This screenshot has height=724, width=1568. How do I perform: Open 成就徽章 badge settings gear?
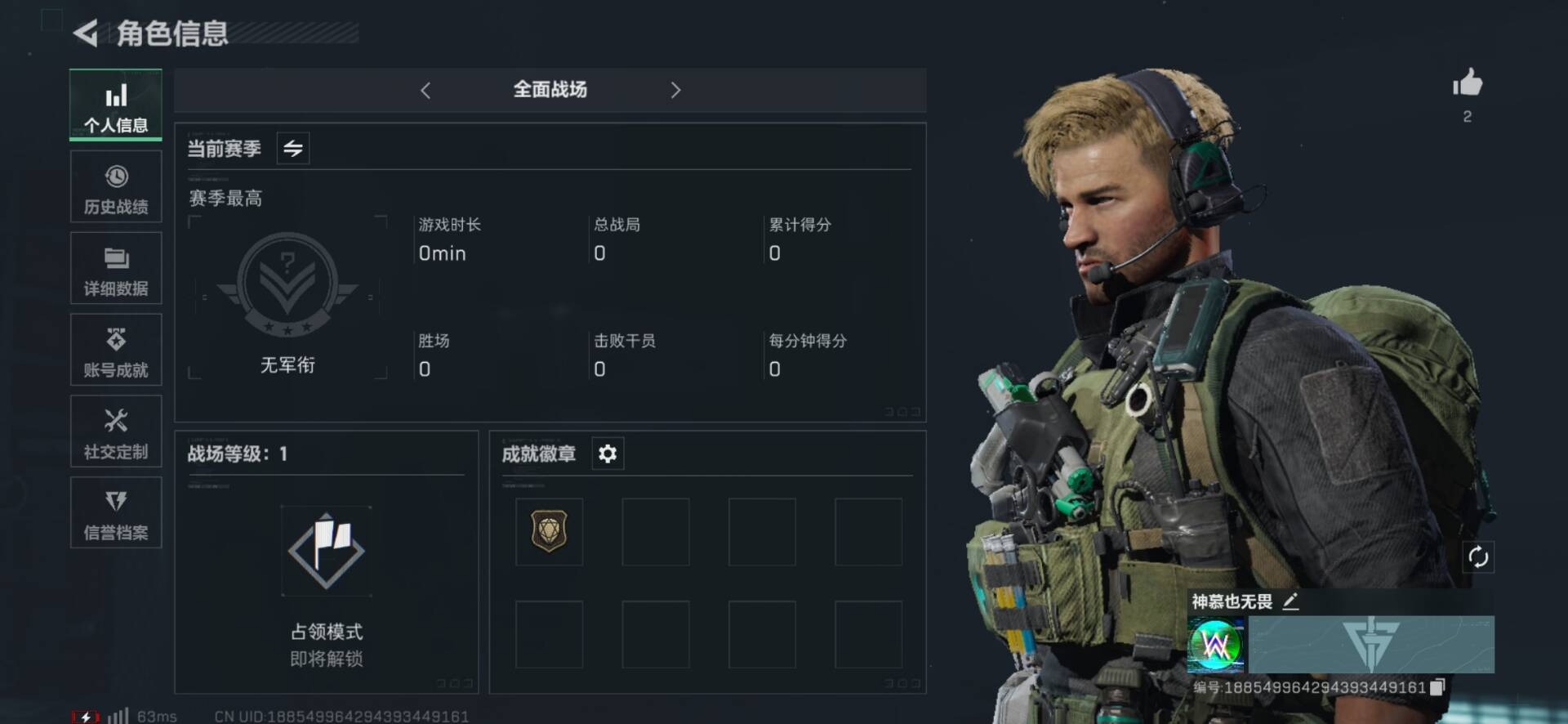pyautogui.click(x=608, y=454)
